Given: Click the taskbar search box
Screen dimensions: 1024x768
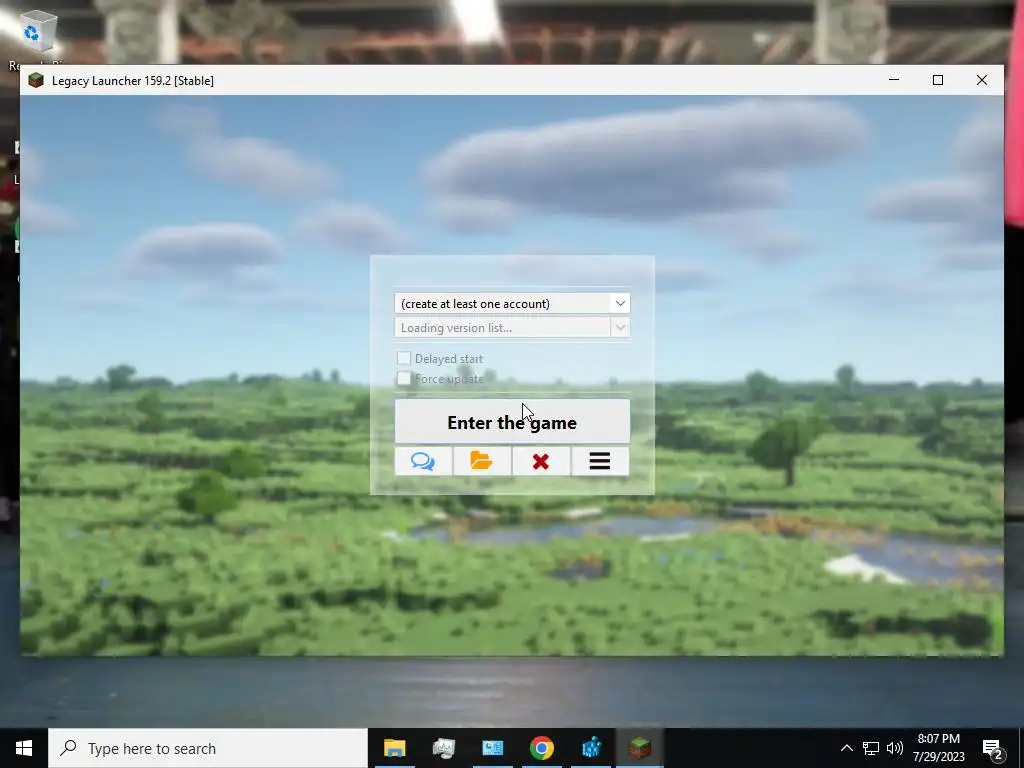Looking at the screenshot, I should click(208, 748).
